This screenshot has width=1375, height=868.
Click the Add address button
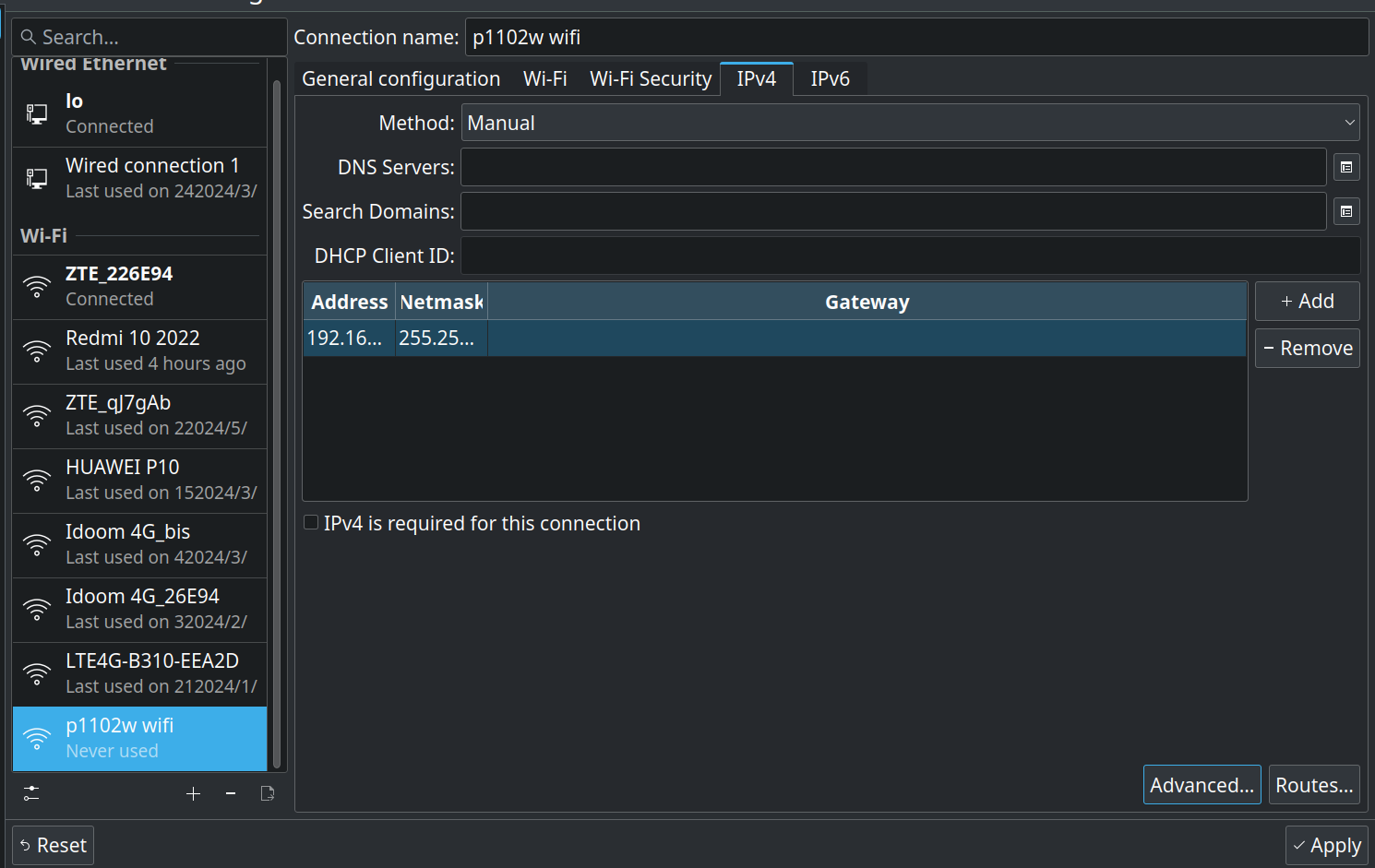(1308, 301)
